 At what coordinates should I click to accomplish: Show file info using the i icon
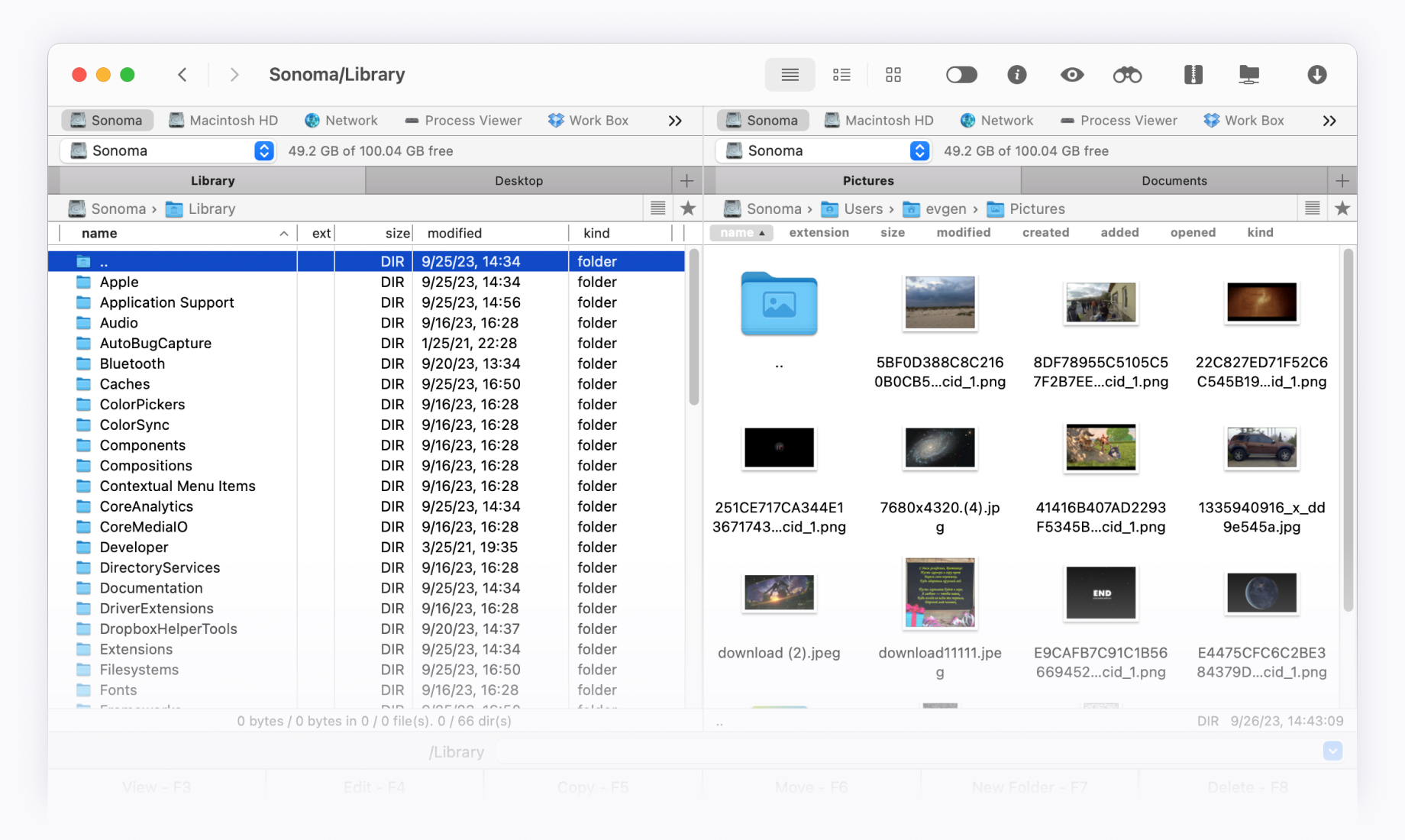pos(1016,74)
